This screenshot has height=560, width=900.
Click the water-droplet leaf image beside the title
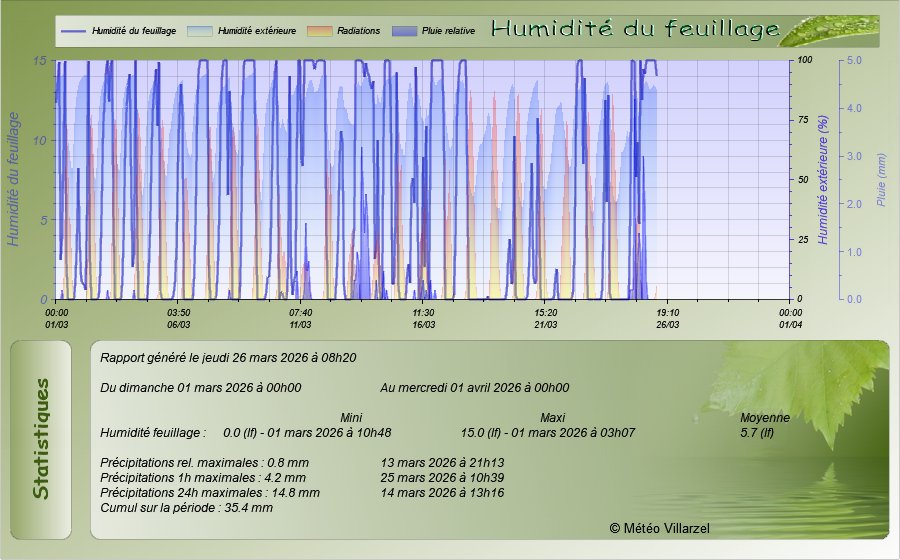(x=828, y=31)
